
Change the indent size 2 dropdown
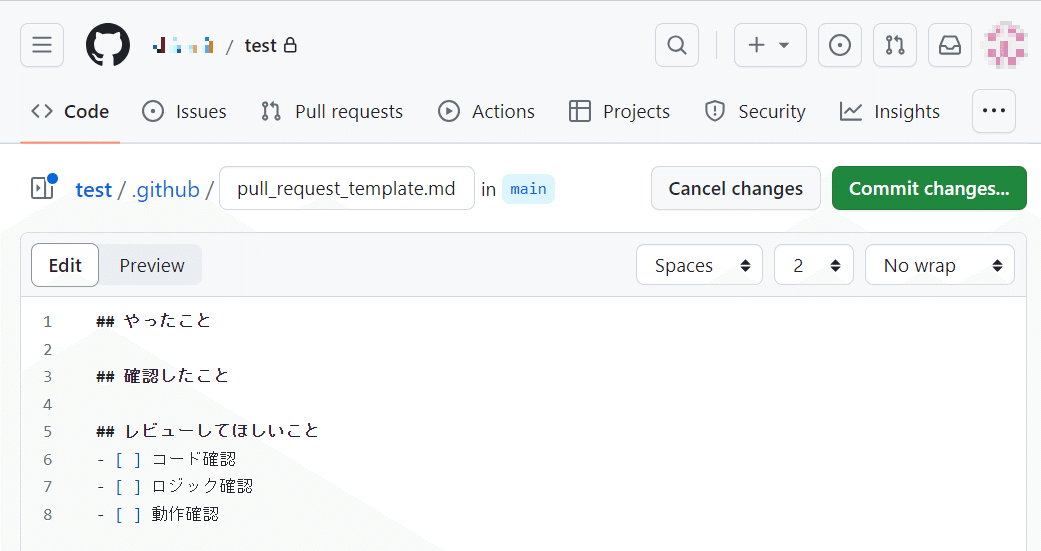814,265
